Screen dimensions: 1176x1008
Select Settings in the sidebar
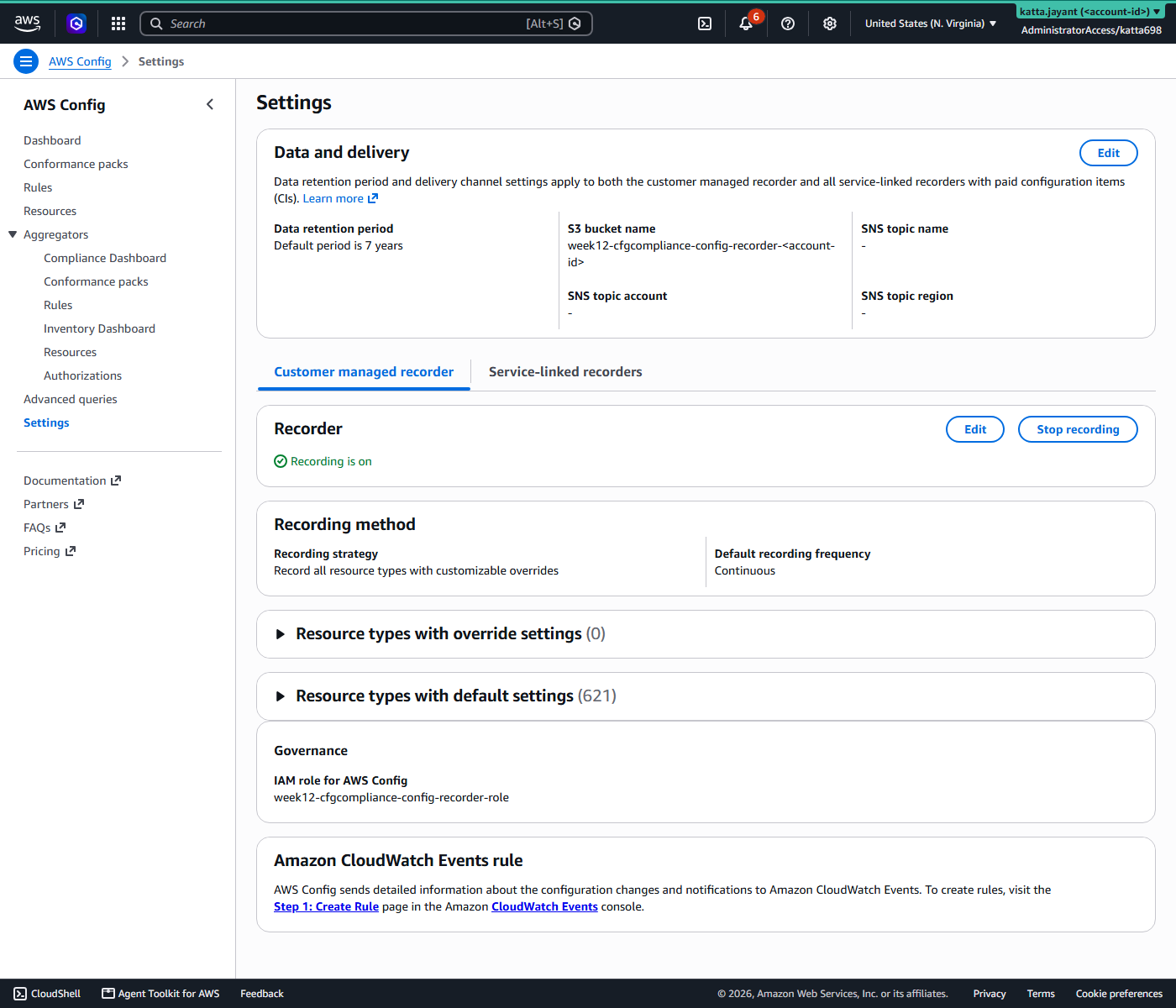(46, 423)
